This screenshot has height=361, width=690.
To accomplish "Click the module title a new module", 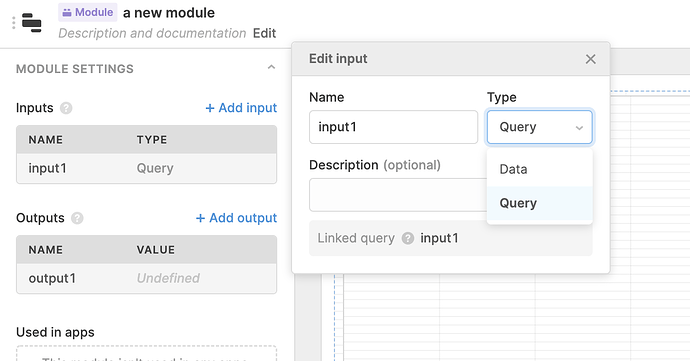I will 169,13.
